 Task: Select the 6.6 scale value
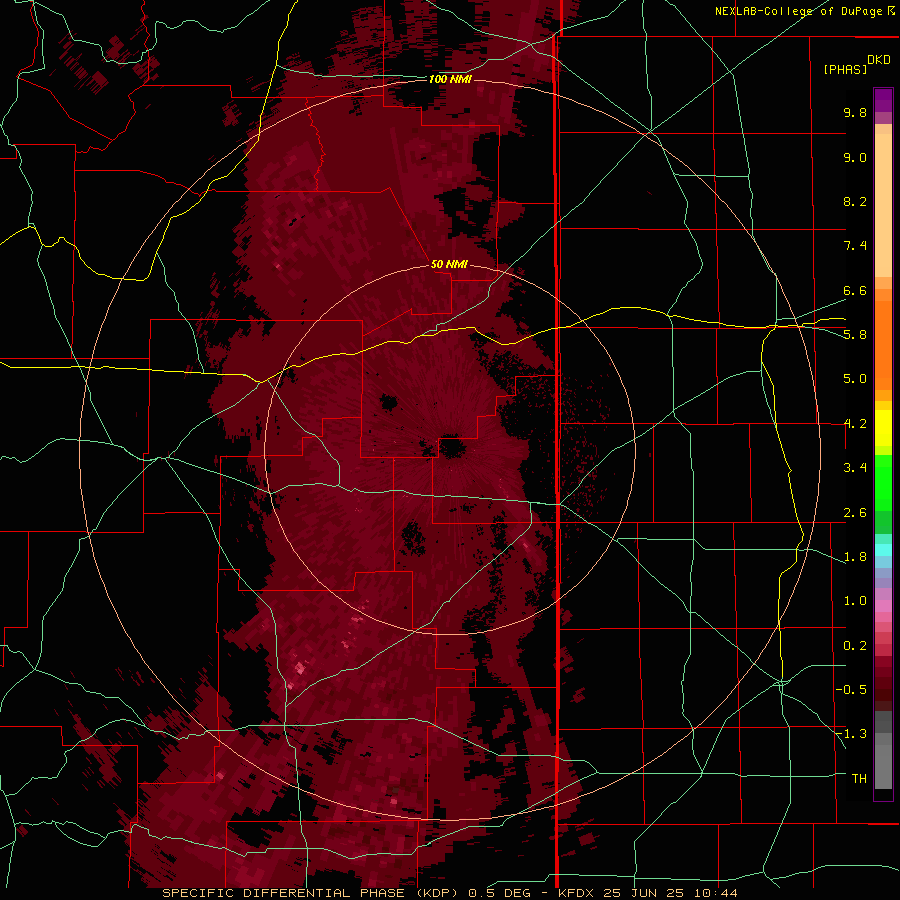click(x=855, y=290)
